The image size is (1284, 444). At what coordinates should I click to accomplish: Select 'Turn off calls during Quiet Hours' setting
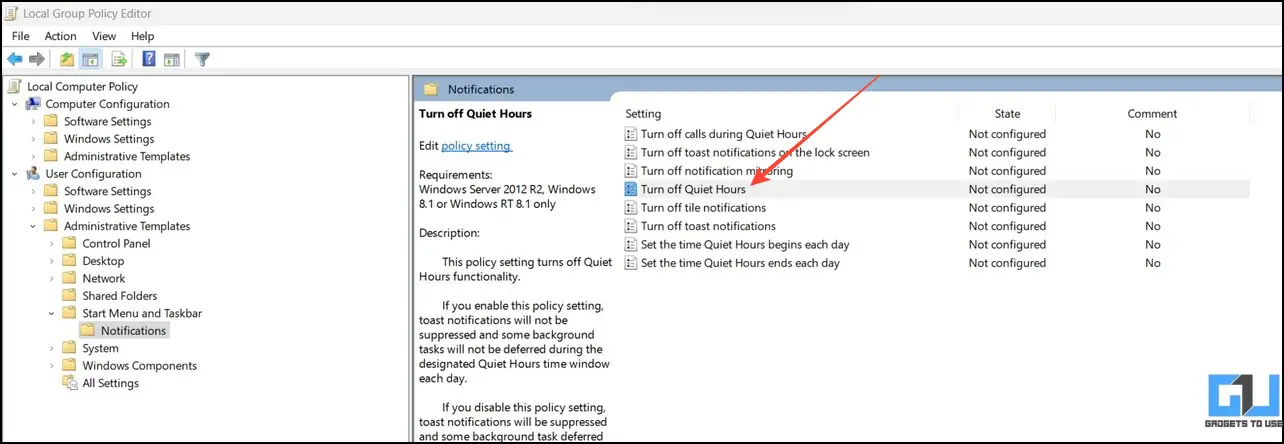pos(723,134)
